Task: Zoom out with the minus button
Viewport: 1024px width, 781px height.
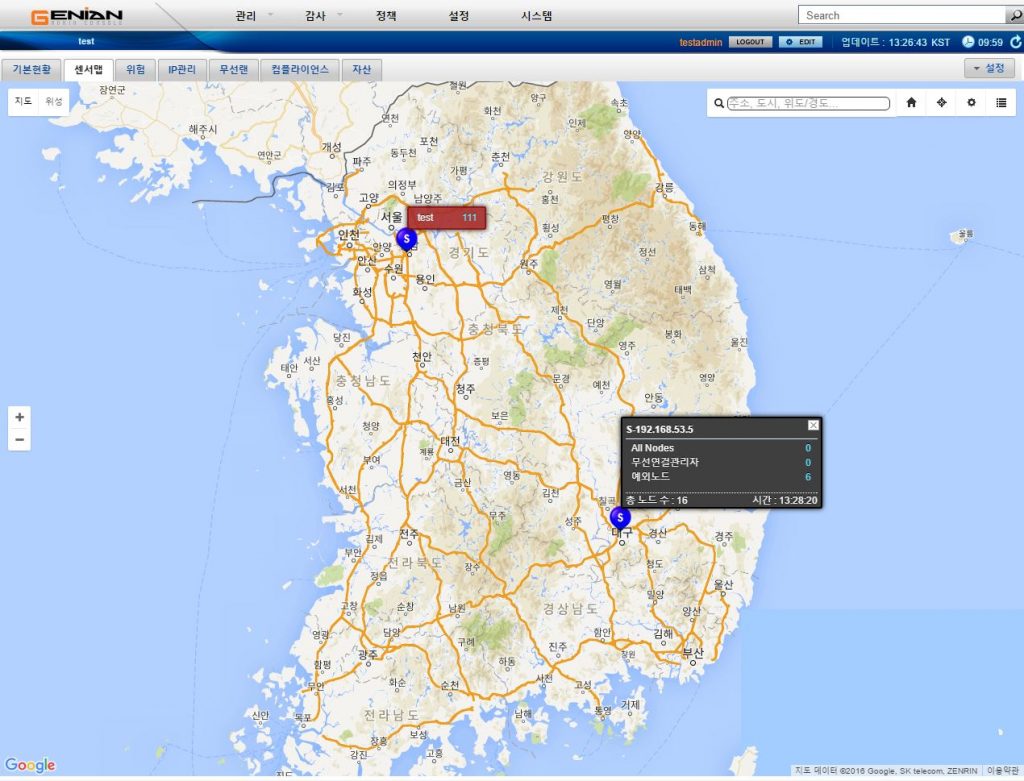Action: click(x=20, y=439)
